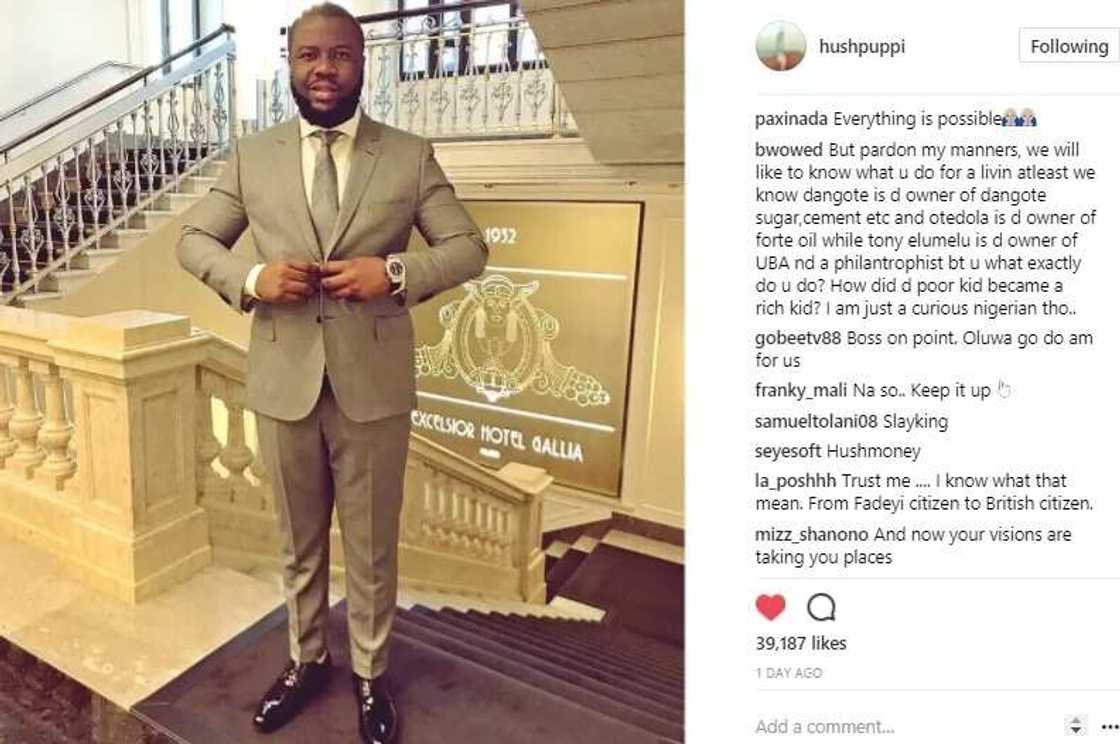Open paxinada's profile from comment
The image size is (1120, 744).
click(x=792, y=119)
